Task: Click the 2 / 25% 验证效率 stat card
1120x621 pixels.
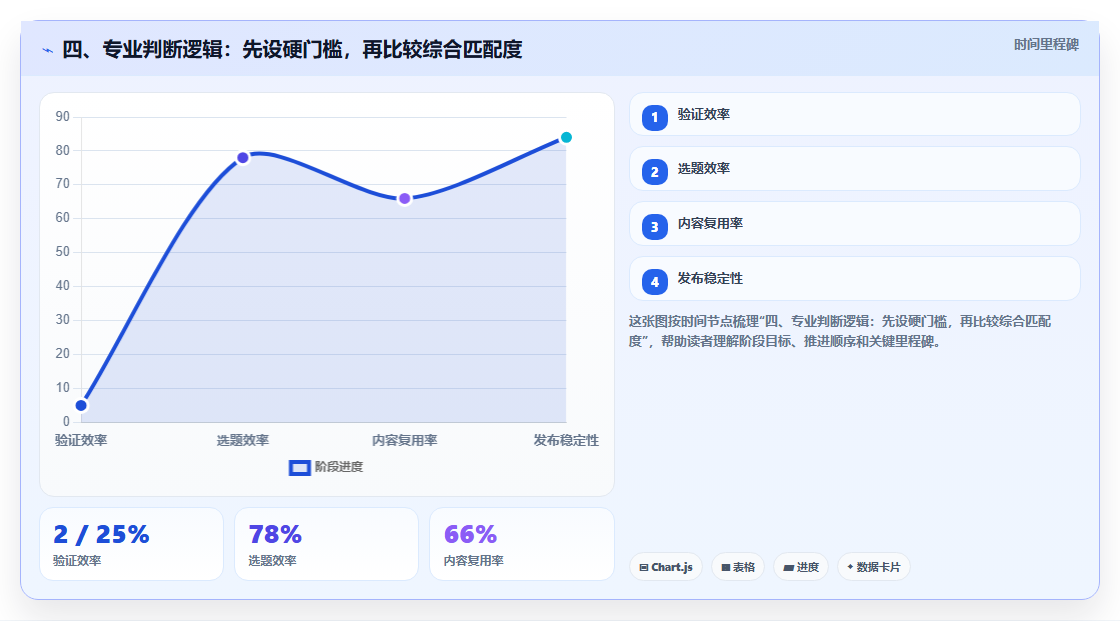Action: tap(131, 544)
